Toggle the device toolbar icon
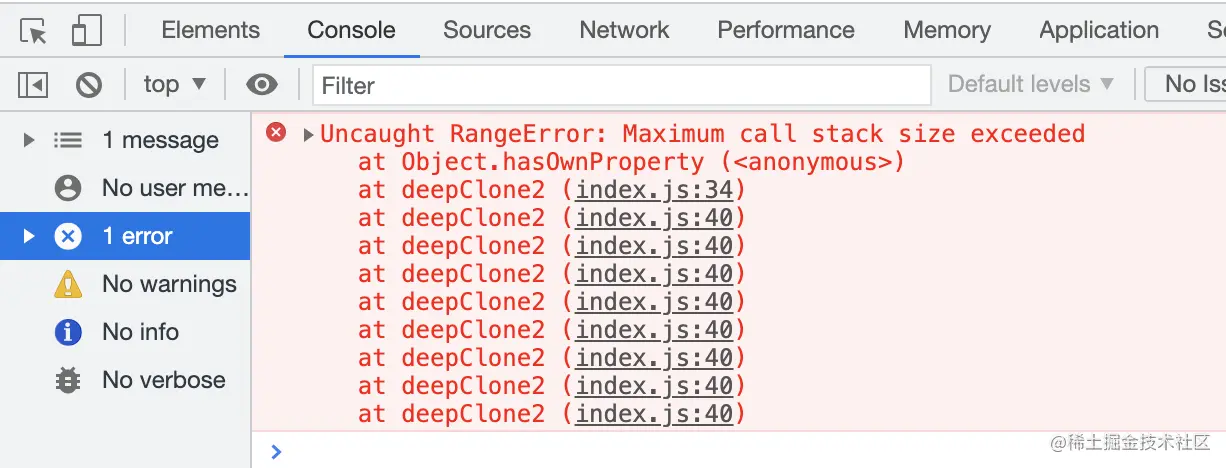This screenshot has height=468, width=1226. 87,31
